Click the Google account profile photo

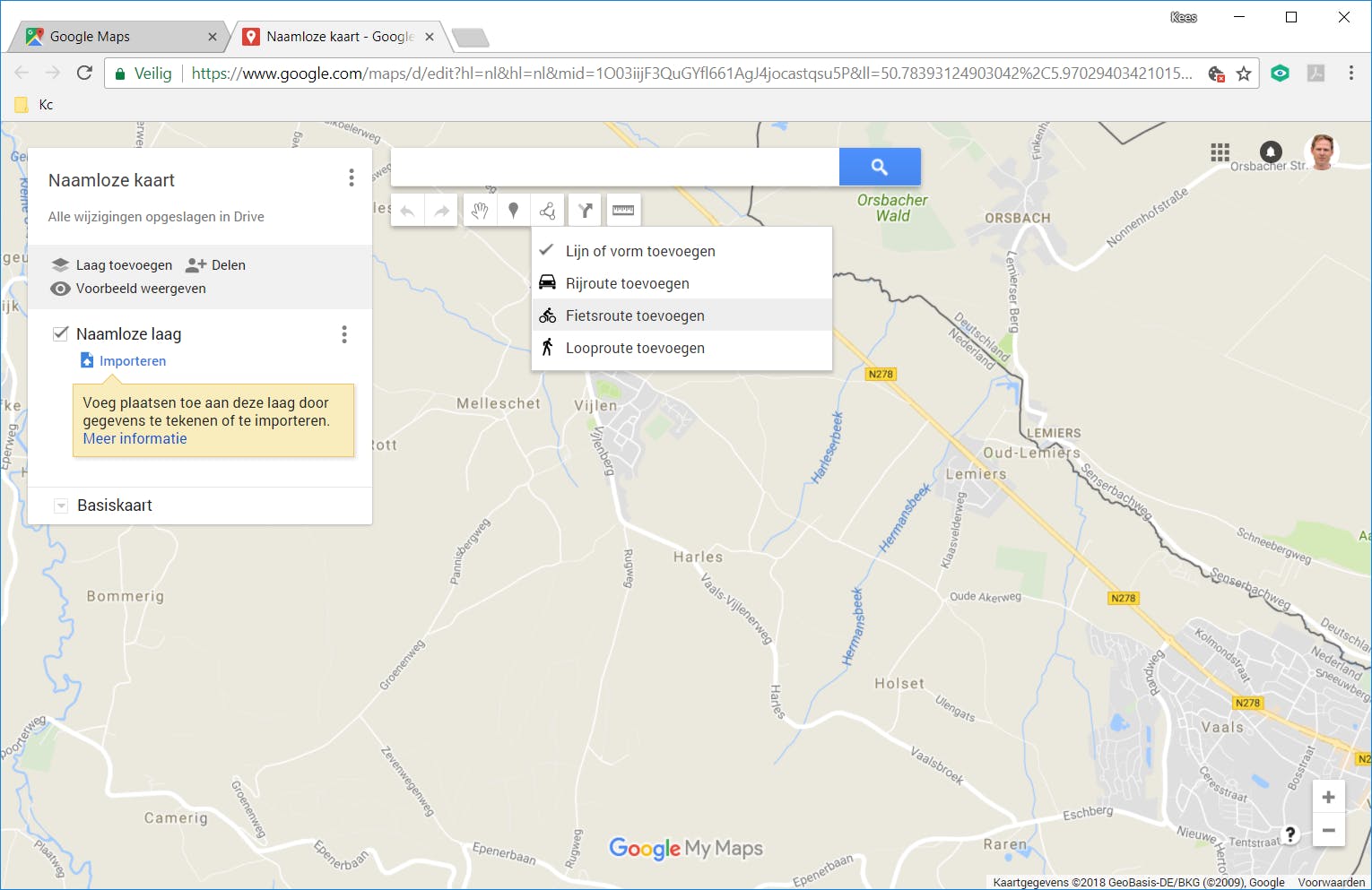click(x=1322, y=152)
